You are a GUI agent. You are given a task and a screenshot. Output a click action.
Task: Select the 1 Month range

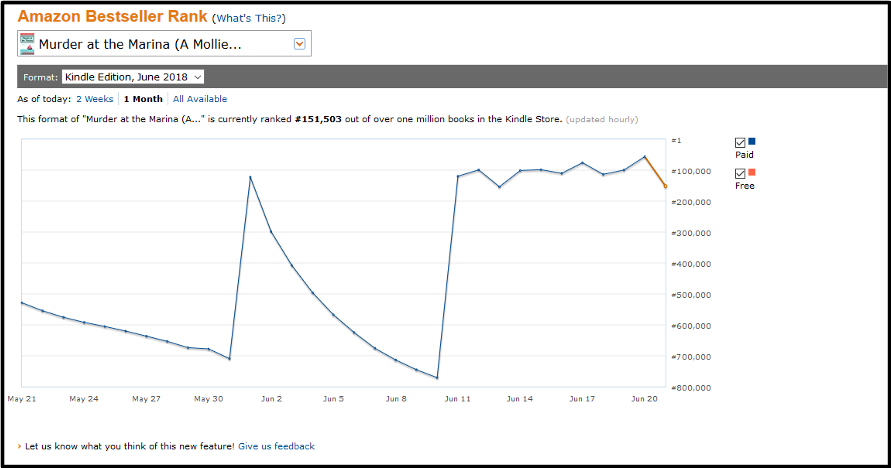(143, 99)
